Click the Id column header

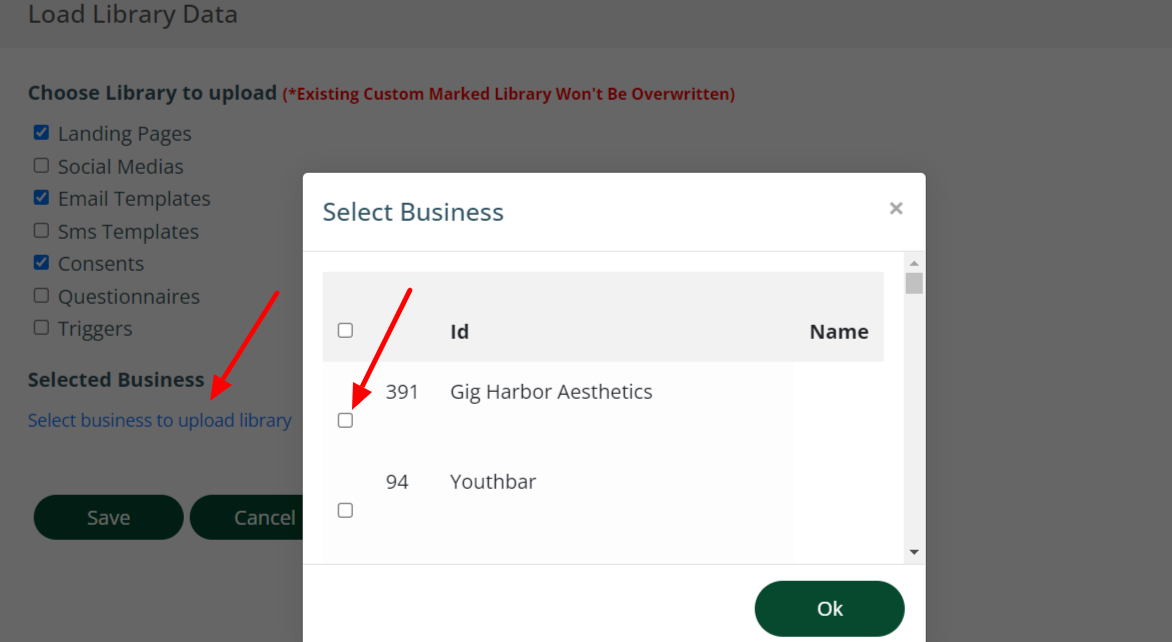pos(460,332)
